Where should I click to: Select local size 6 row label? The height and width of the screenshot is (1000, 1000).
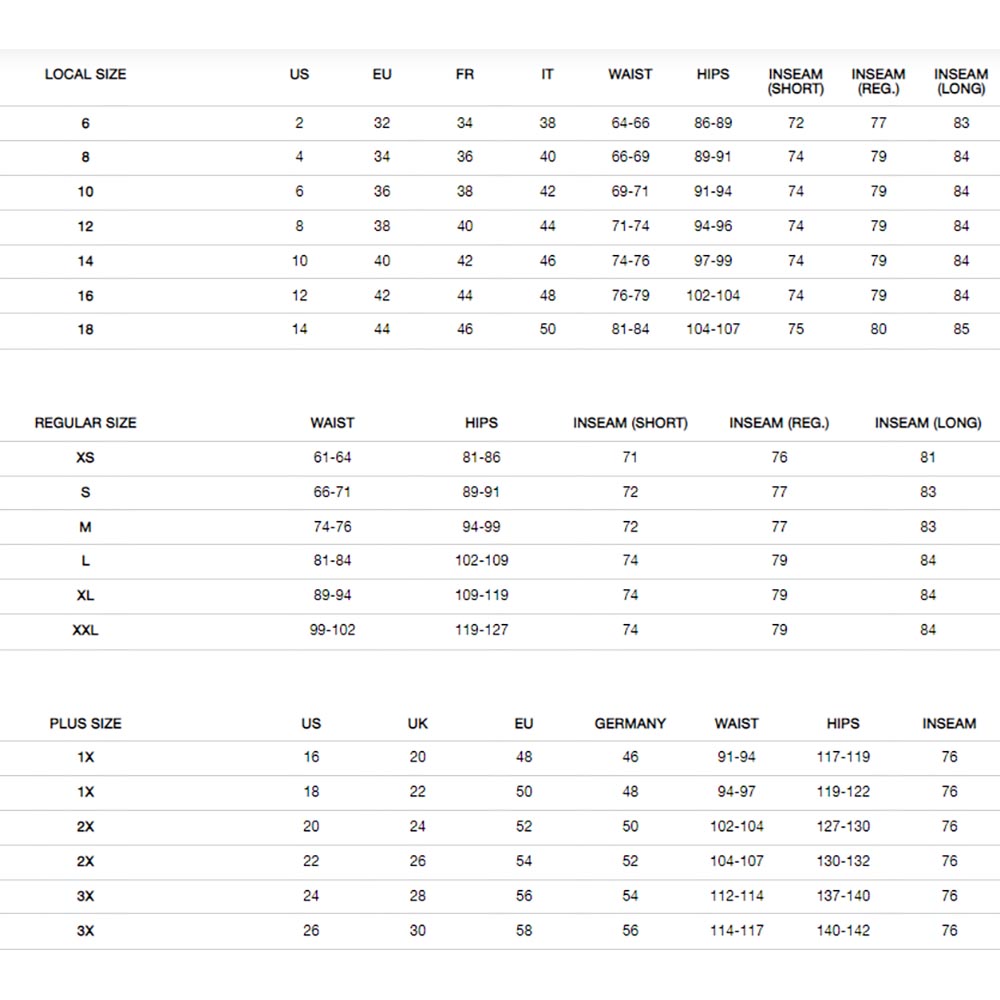coord(85,123)
